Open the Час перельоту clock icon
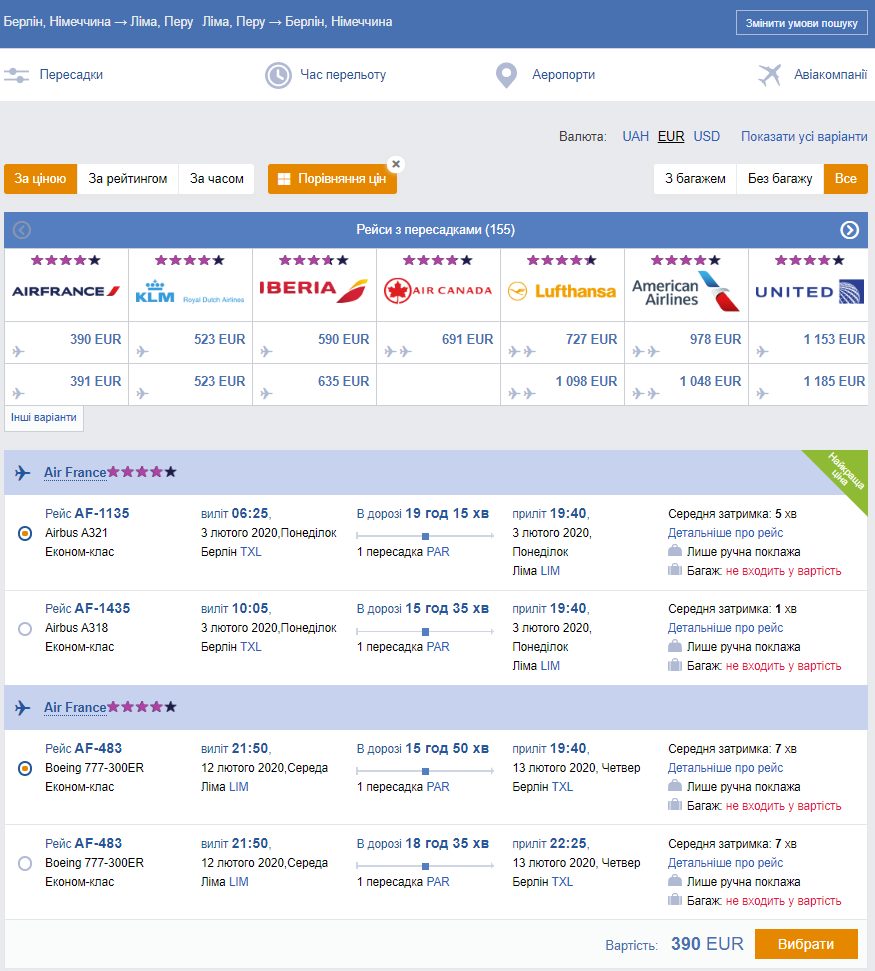This screenshot has width=875, height=971. tap(278, 75)
